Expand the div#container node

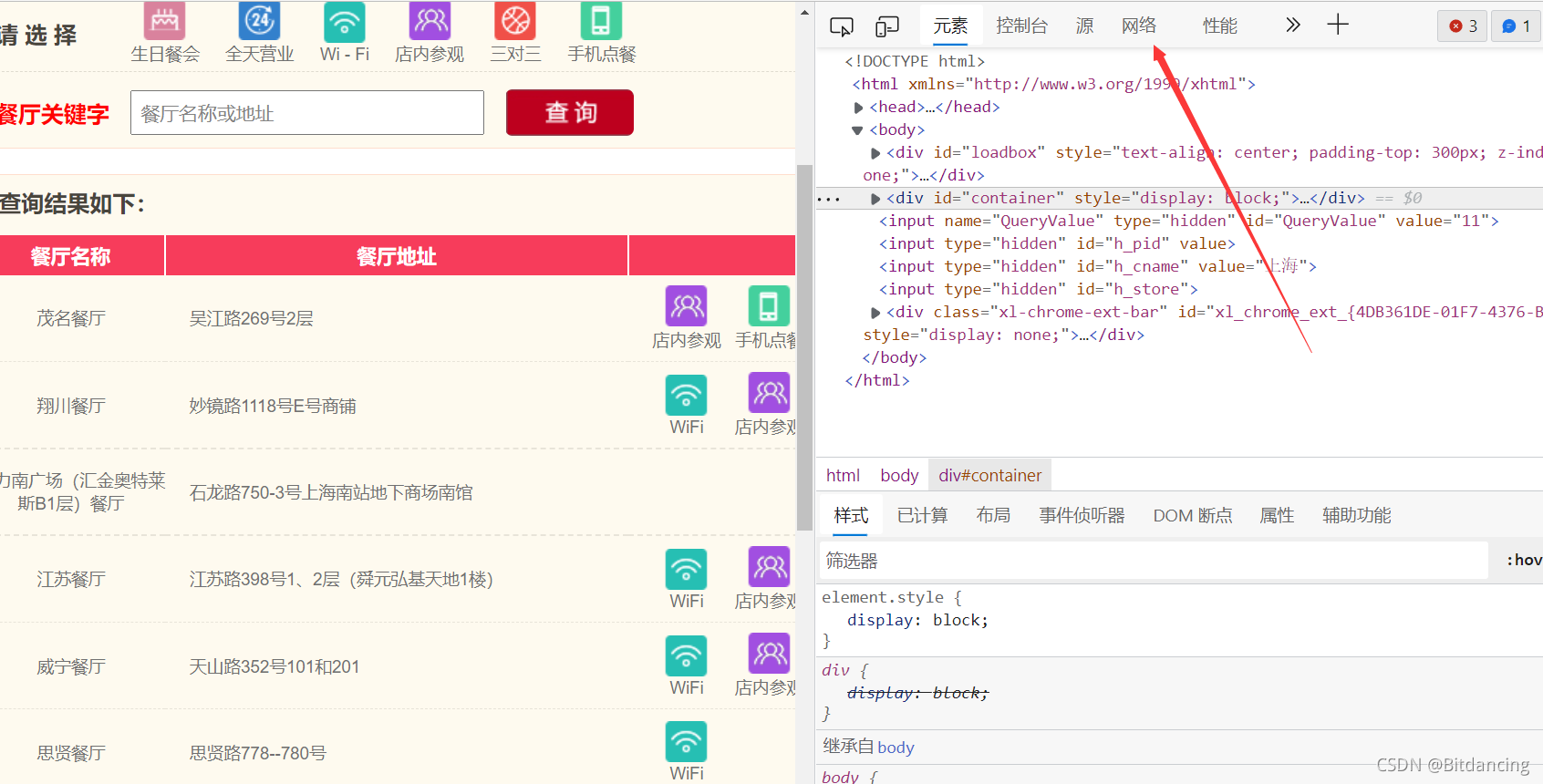[875, 199]
